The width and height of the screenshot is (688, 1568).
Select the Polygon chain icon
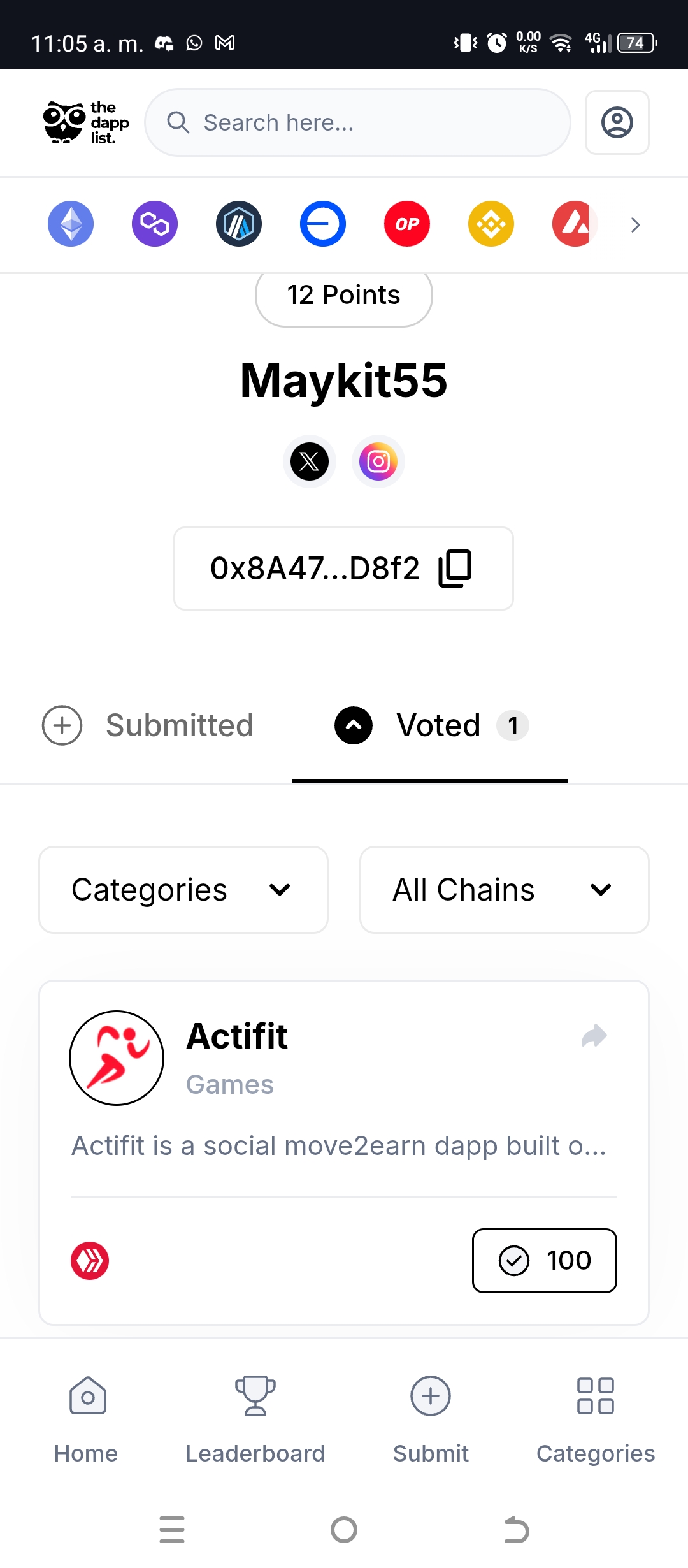155,224
